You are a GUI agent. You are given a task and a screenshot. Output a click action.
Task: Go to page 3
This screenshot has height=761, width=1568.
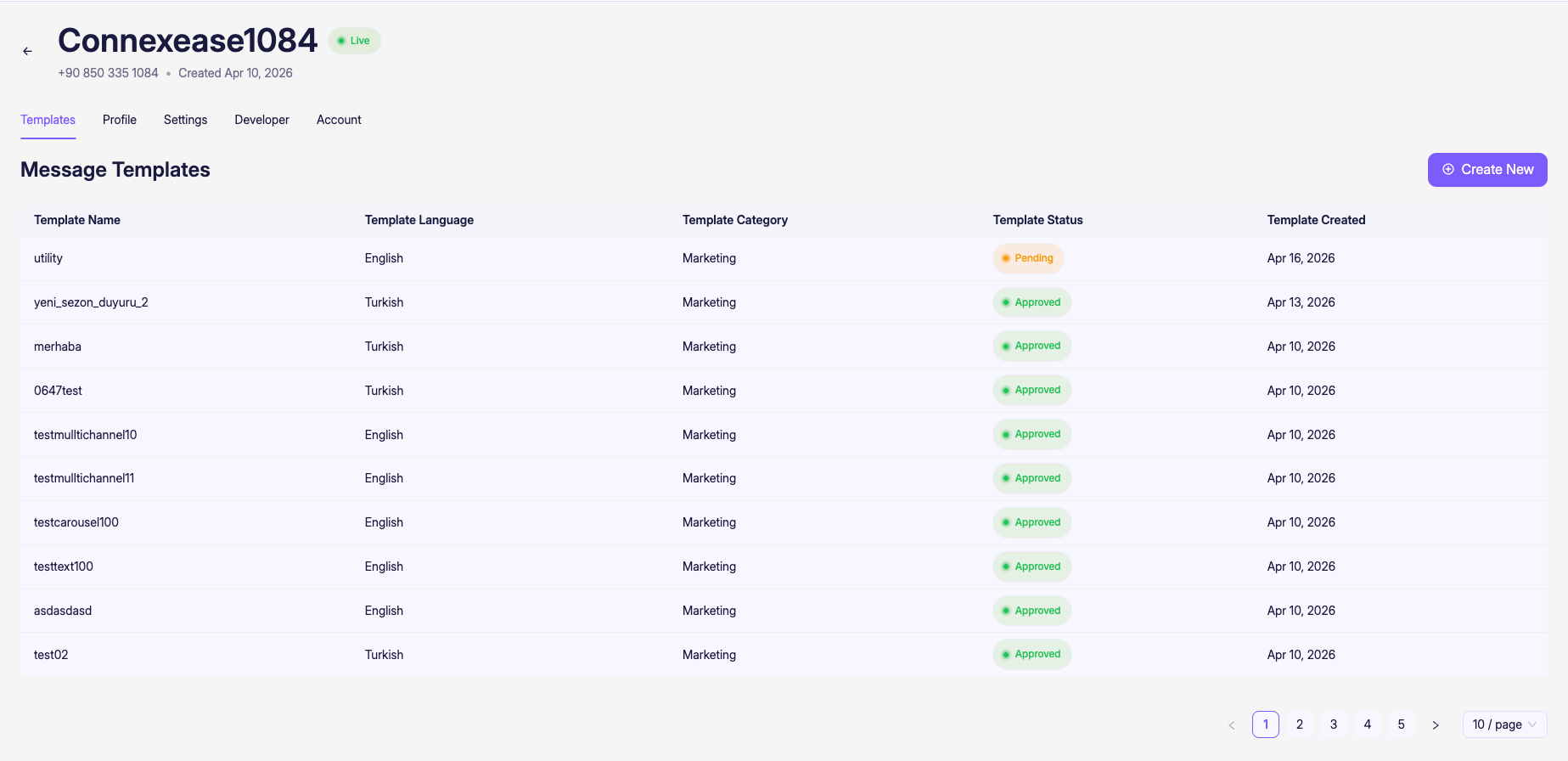point(1334,724)
